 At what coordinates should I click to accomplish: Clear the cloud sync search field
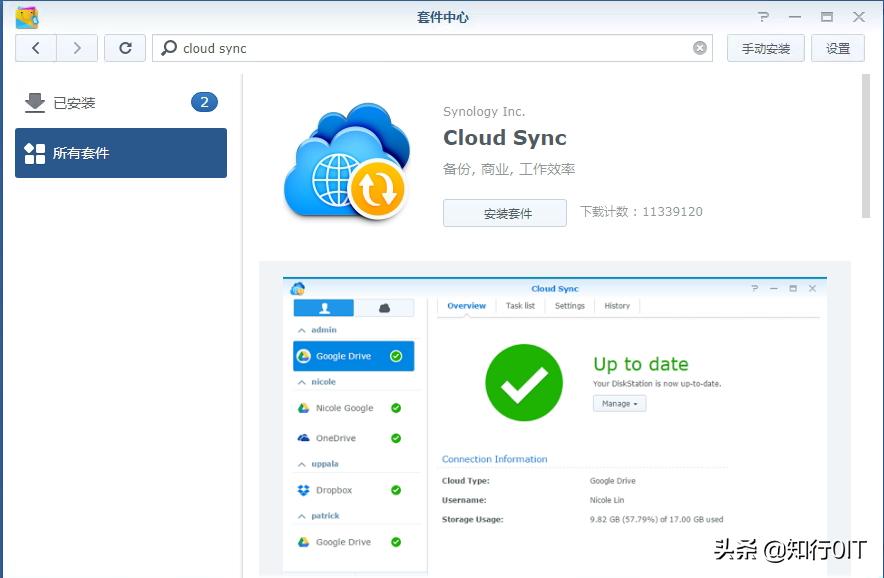click(700, 48)
